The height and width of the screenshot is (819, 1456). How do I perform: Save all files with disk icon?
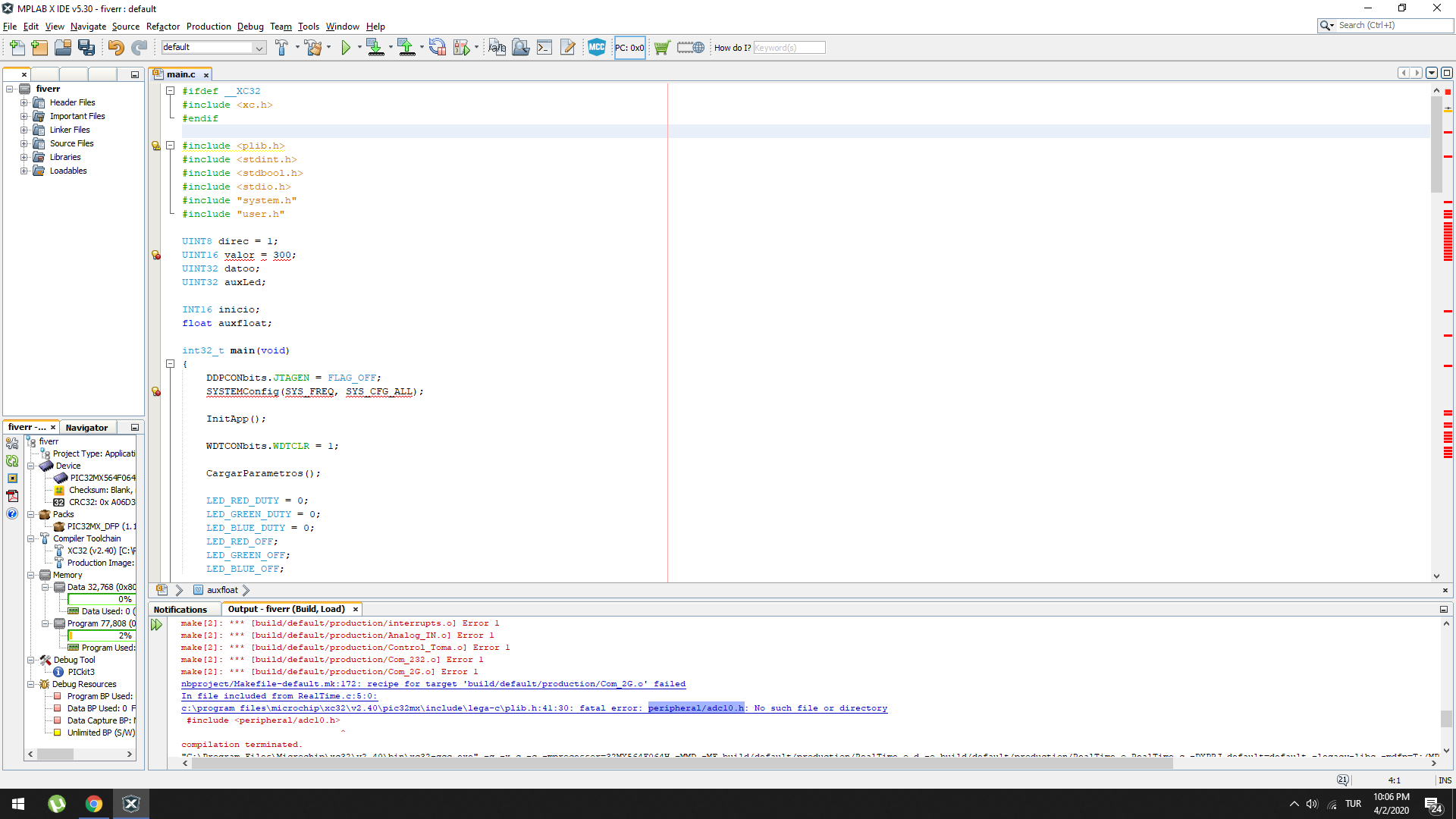[86, 48]
